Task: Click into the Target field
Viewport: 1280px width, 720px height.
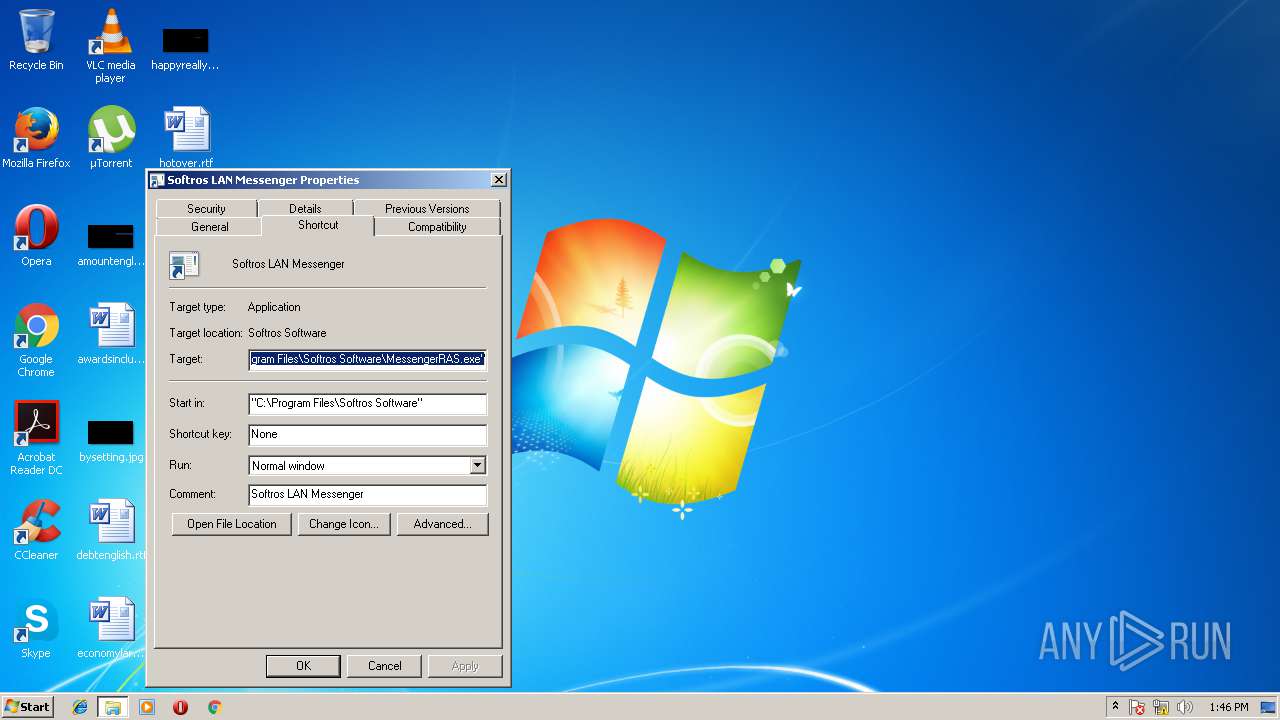Action: pos(367,359)
